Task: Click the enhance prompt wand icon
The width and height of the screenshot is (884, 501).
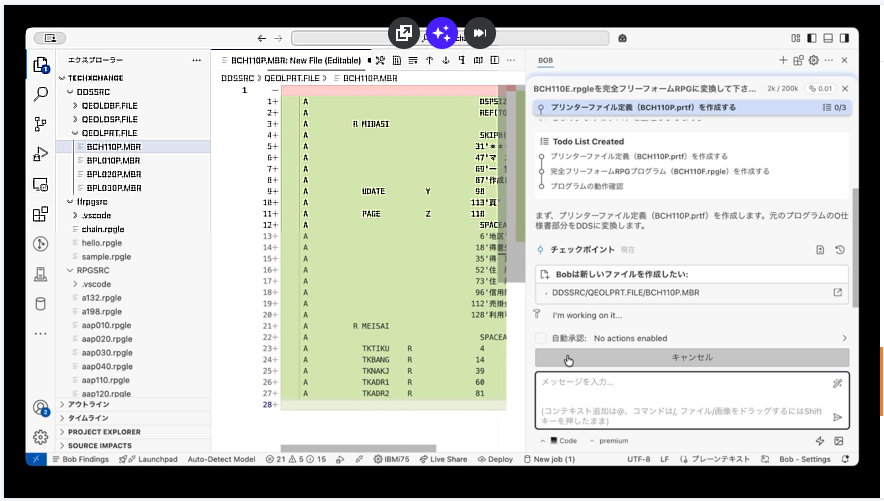Action: (837, 384)
